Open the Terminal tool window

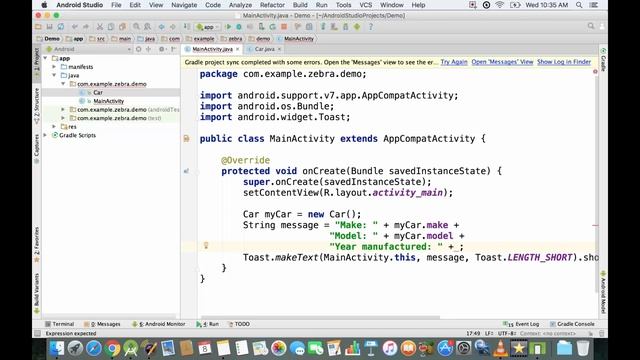(60, 324)
